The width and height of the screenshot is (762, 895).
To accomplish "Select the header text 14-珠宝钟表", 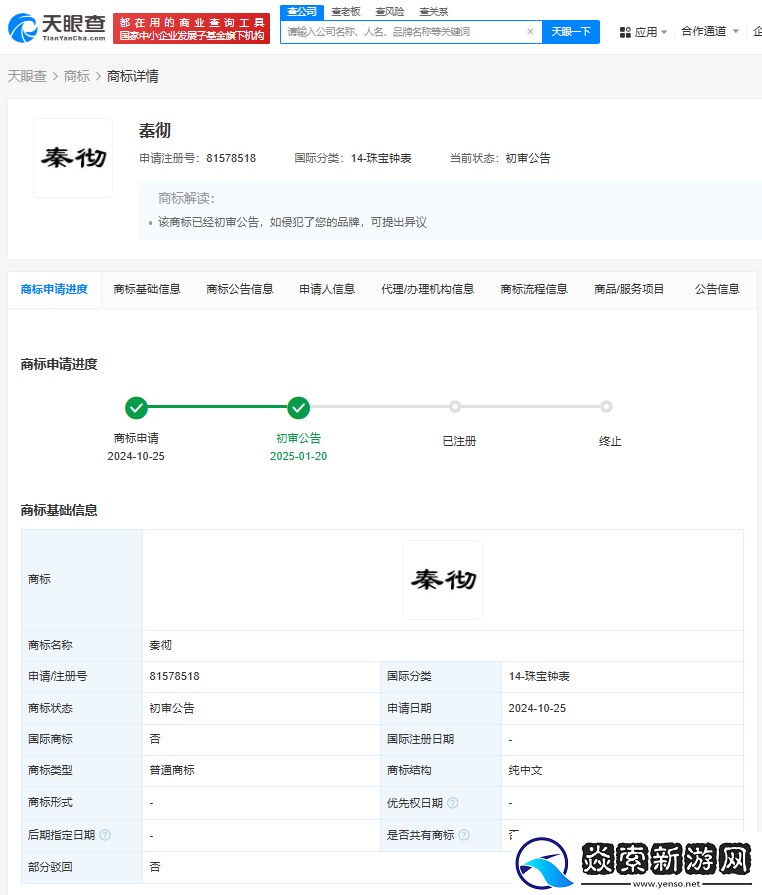I will pyautogui.click(x=381, y=158).
